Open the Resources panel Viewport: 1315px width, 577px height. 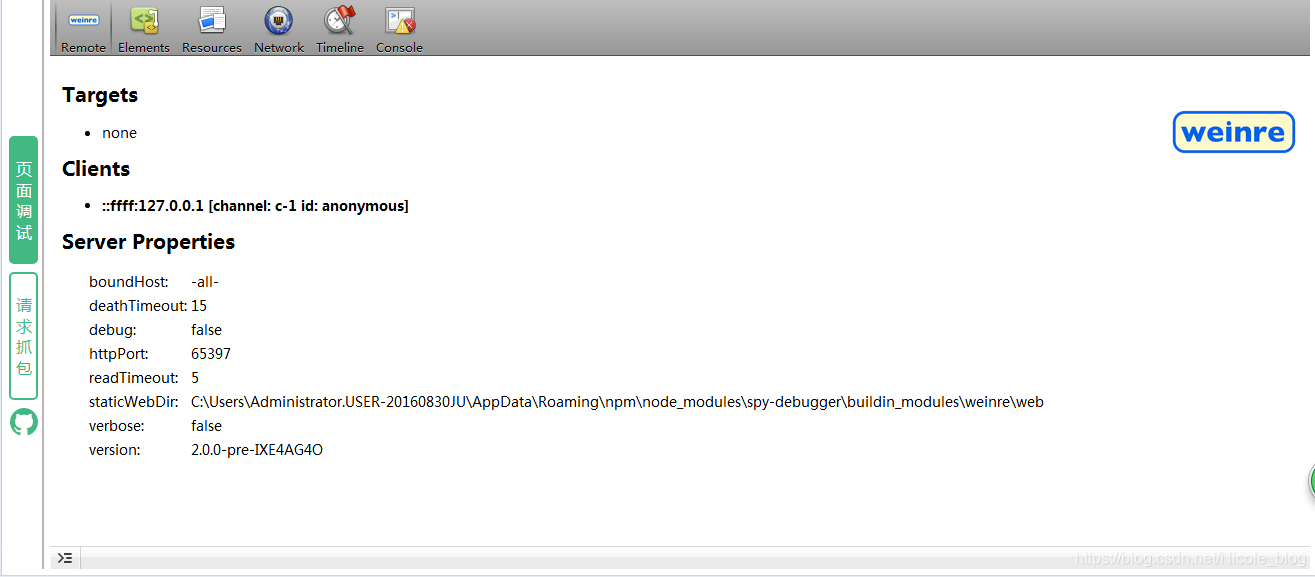(x=212, y=29)
